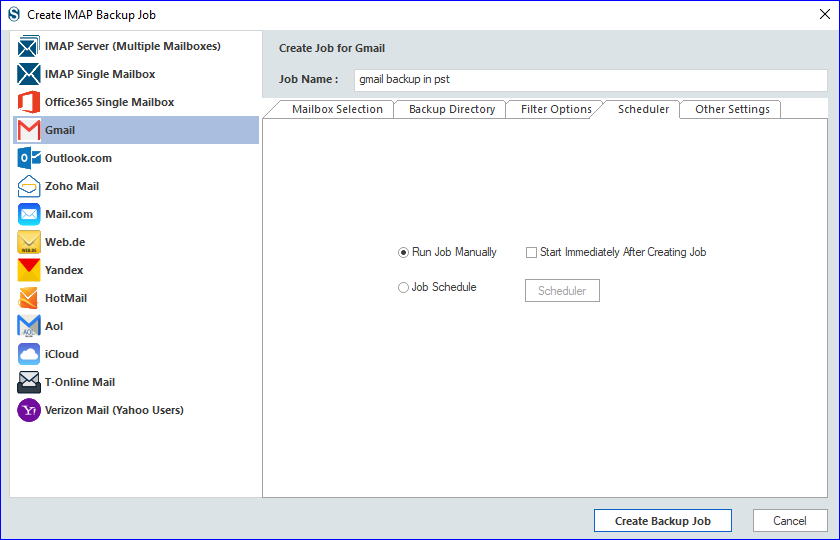This screenshot has width=840, height=540.
Task: Choose 'Outlook.com' text in list
Action: click(x=78, y=158)
